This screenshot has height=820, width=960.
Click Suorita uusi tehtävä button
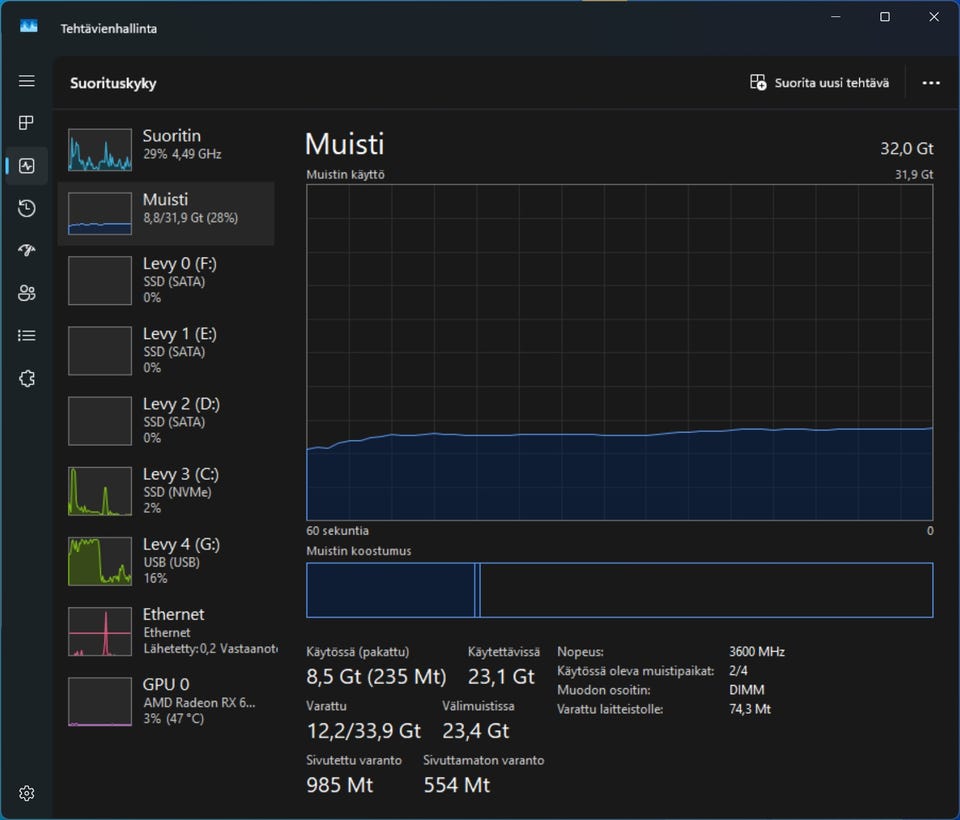coord(819,83)
